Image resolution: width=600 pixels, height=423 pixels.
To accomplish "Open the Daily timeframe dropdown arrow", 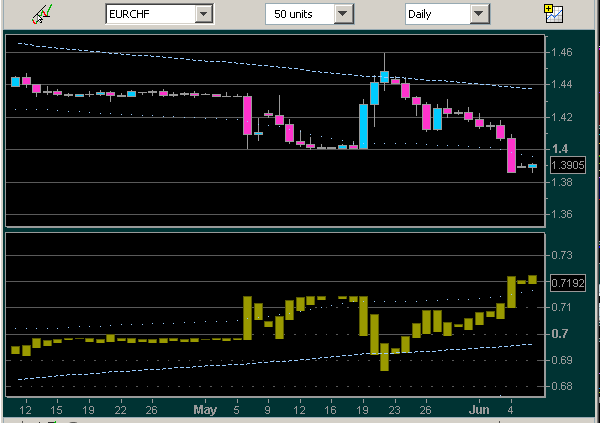I will [x=480, y=14].
